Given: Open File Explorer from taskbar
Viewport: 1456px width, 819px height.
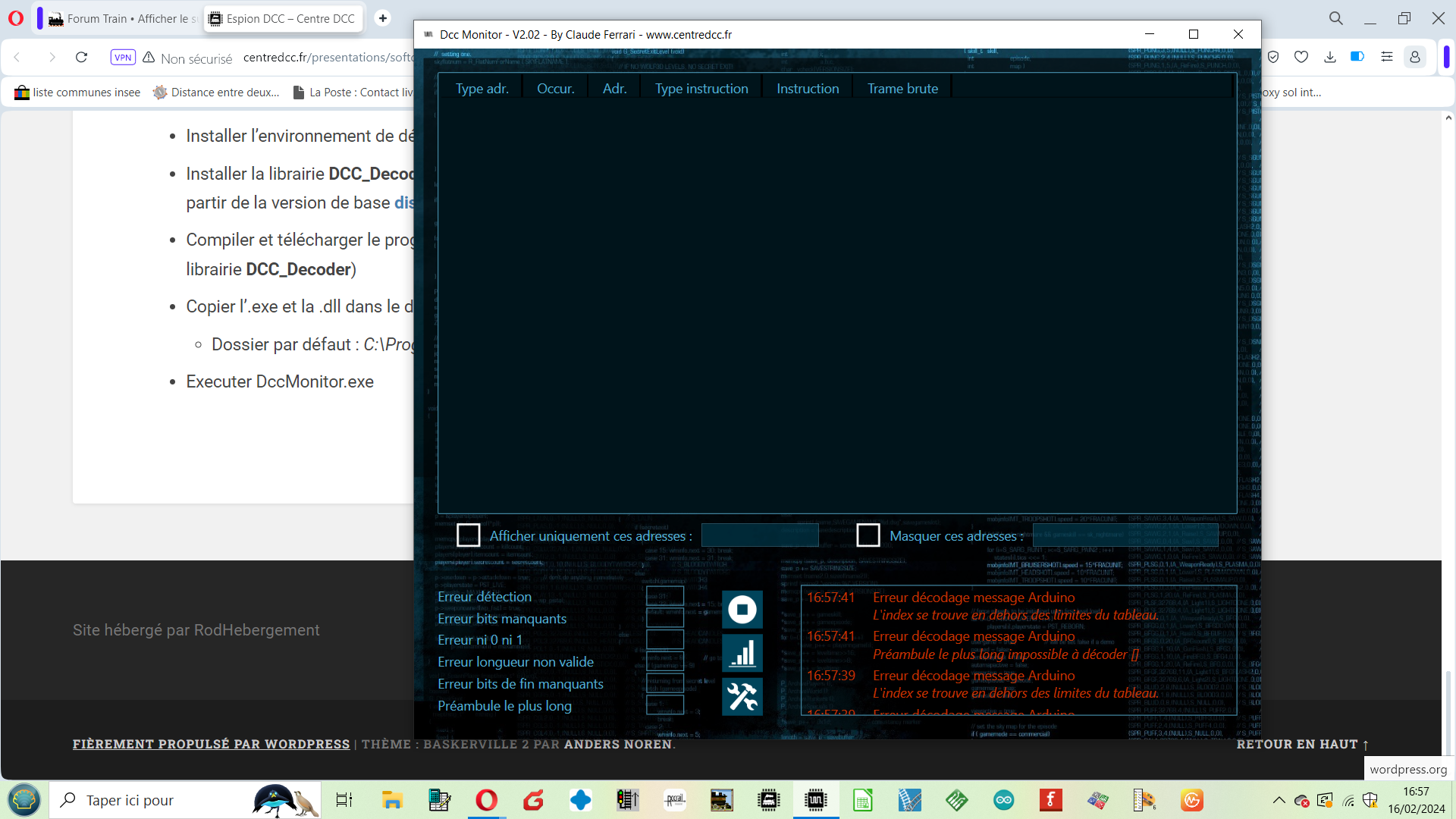Looking at the screenshot, I should (392, 800).
